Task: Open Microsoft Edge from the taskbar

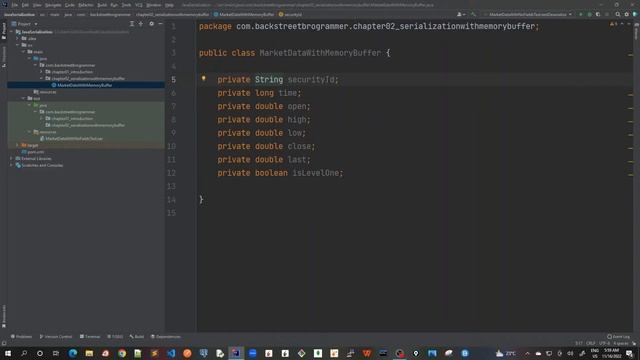Action: point(73,353)
